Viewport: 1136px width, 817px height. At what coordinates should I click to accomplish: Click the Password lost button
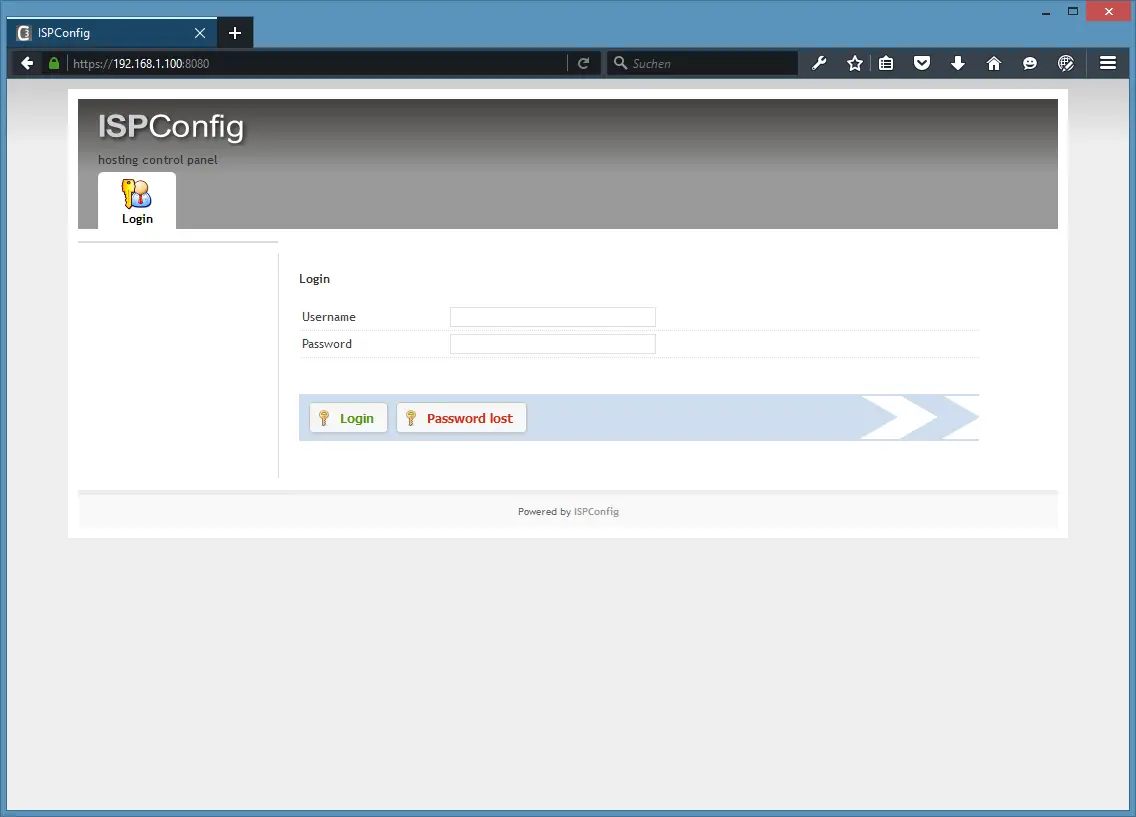(x=461, y=418)
